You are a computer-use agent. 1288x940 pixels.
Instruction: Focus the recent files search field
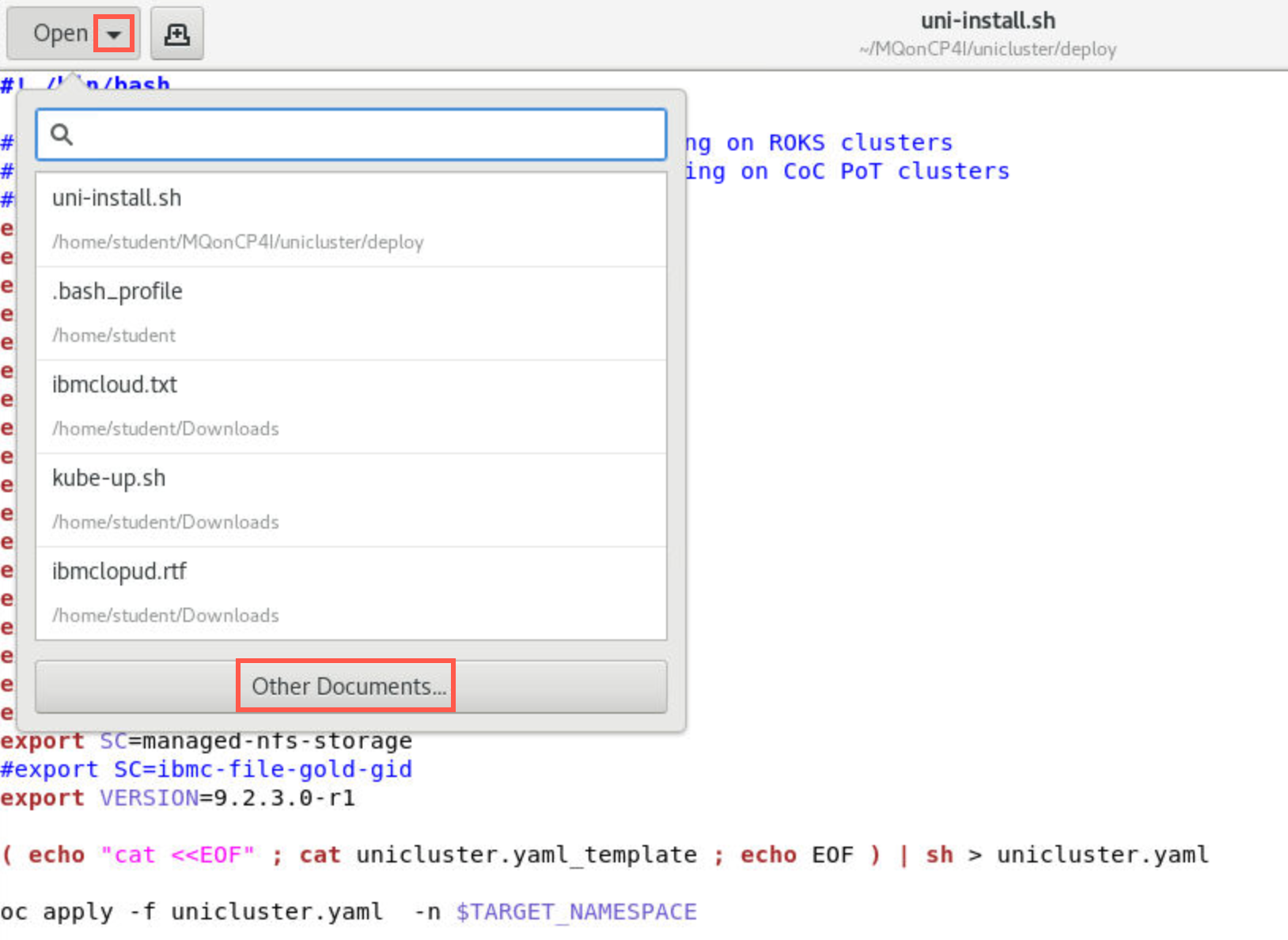tap(351, 135)
